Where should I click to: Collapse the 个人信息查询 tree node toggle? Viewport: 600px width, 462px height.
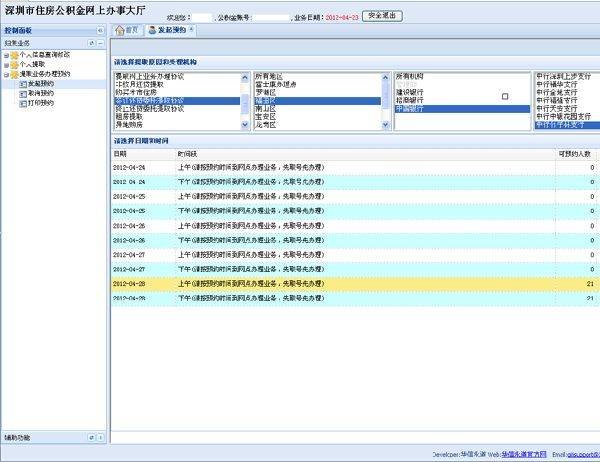[6, 56]
